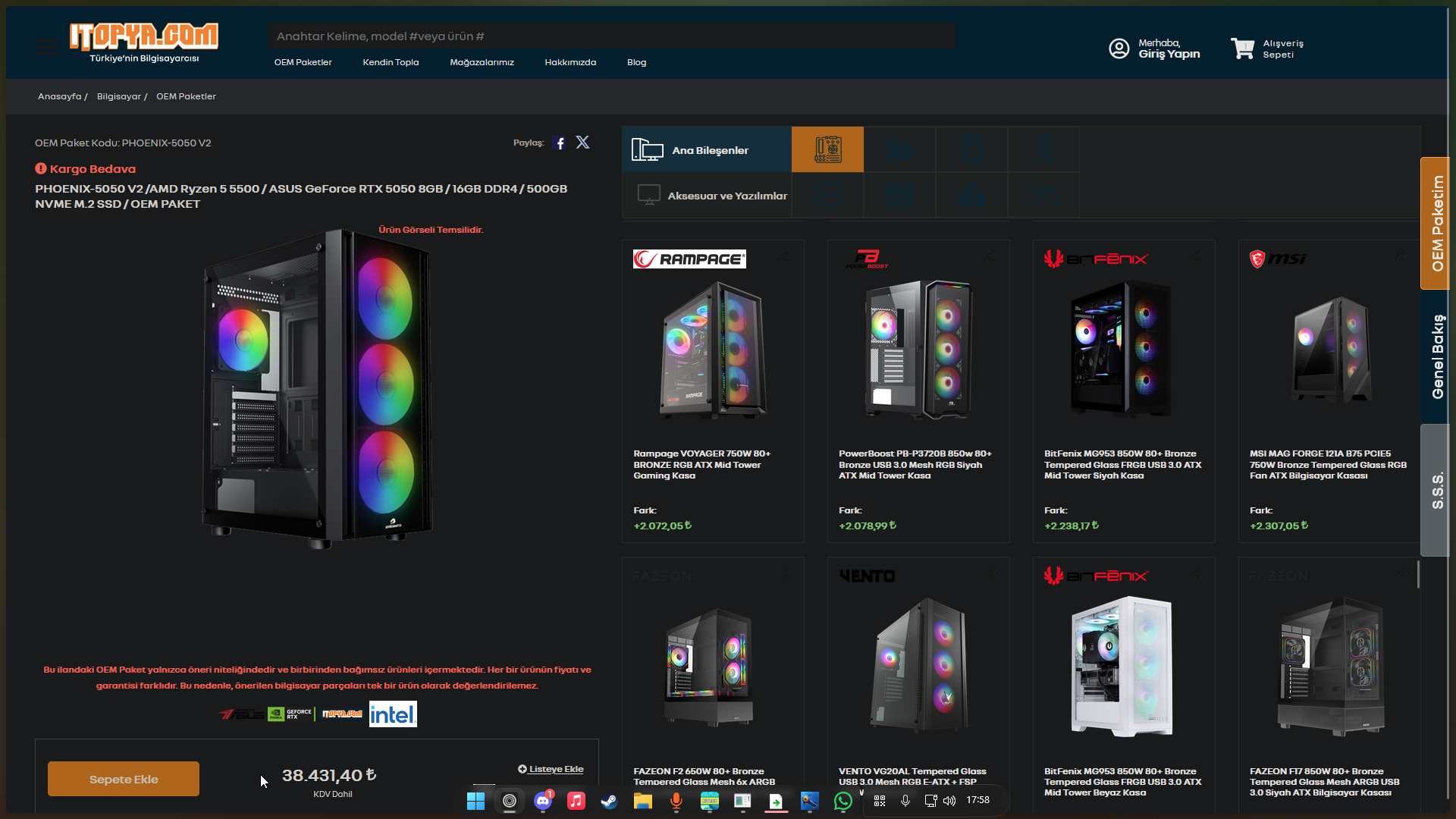The height and width of the screenshot is (819, 1456).
Task: Click the volume icon in system tray
Action: pos(949,801)
